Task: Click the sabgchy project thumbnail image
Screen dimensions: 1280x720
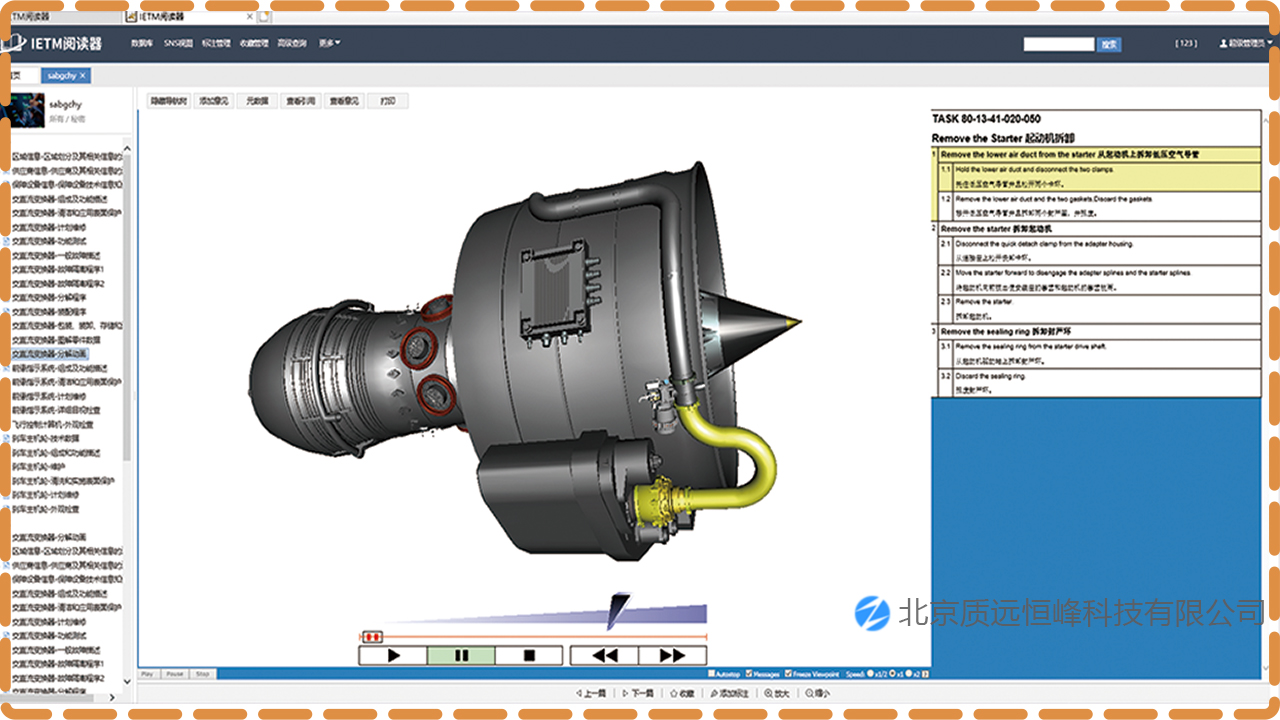Action: coord(27,110)
